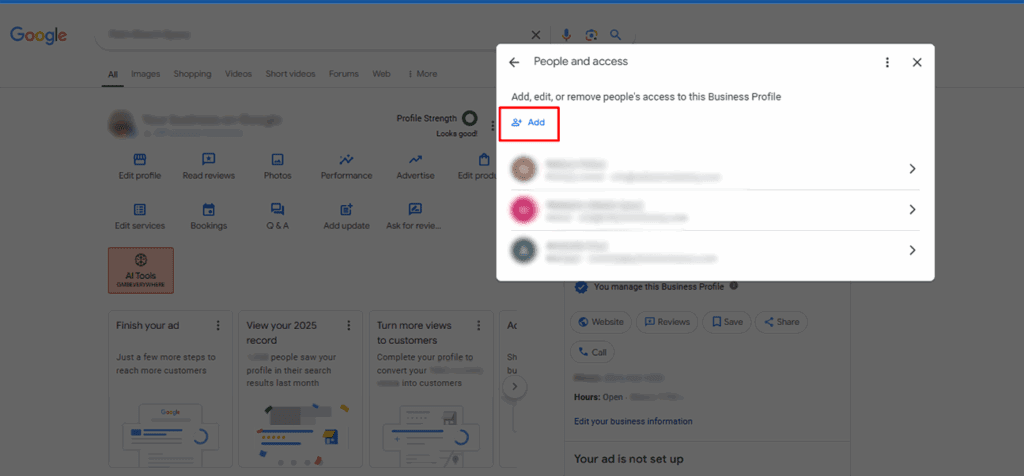Open options on Finish your ad card
The image size is (1024, 476).
(218, 326)
